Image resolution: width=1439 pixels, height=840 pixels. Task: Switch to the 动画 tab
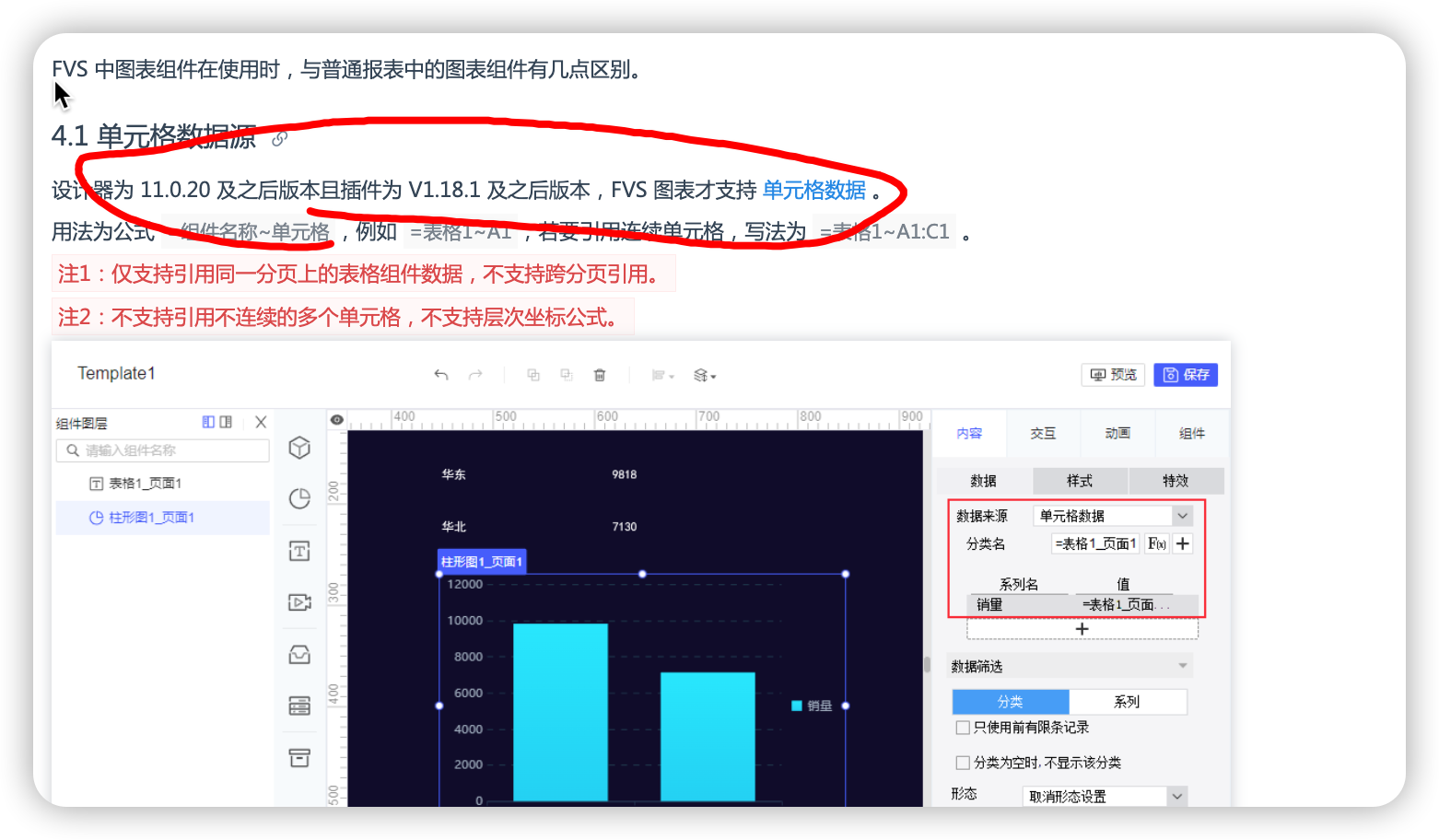(x=1117, y=434)
